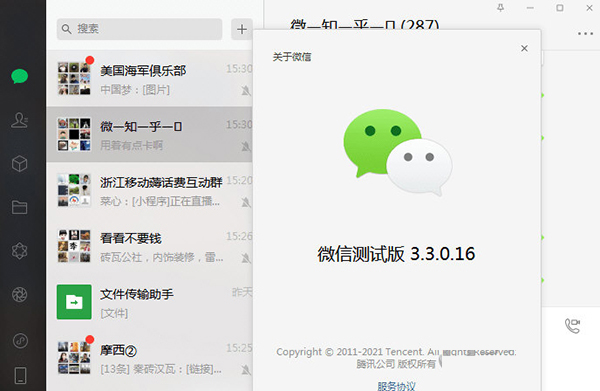Viewport: 600px width, 391px height.
Task: Open the 文件传输助手 chat
Action: click(x=149, y=302)
